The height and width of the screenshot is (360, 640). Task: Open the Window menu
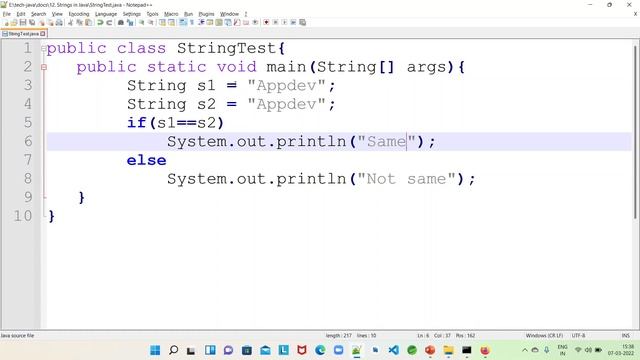(x=229, y=14)
